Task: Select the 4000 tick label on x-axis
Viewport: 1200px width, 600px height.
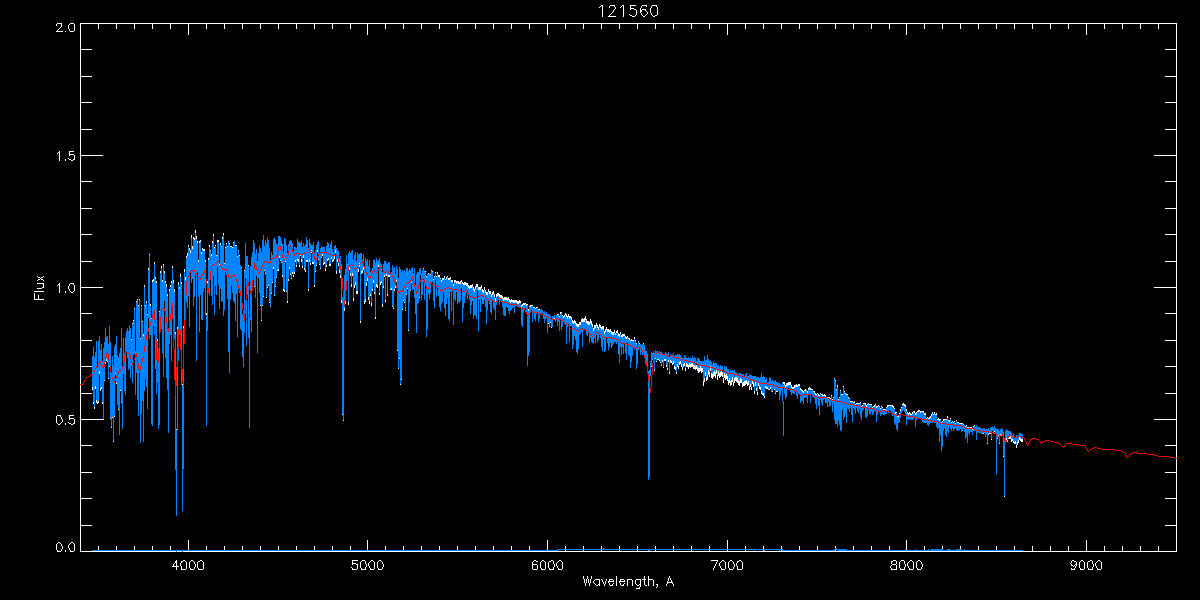Action: 188,563
